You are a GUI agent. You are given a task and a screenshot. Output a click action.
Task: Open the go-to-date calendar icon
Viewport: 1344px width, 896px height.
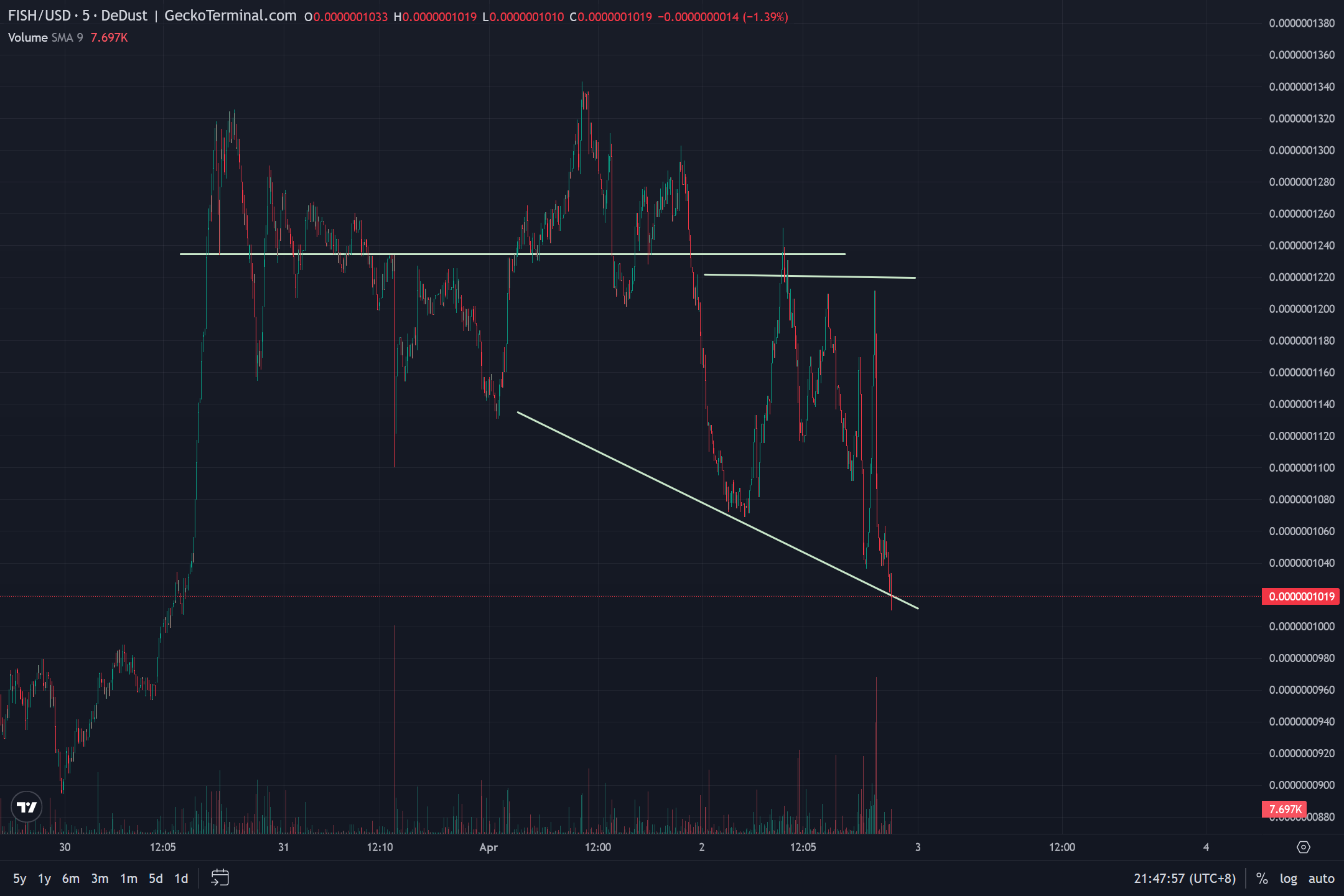(x=220, y=878)
